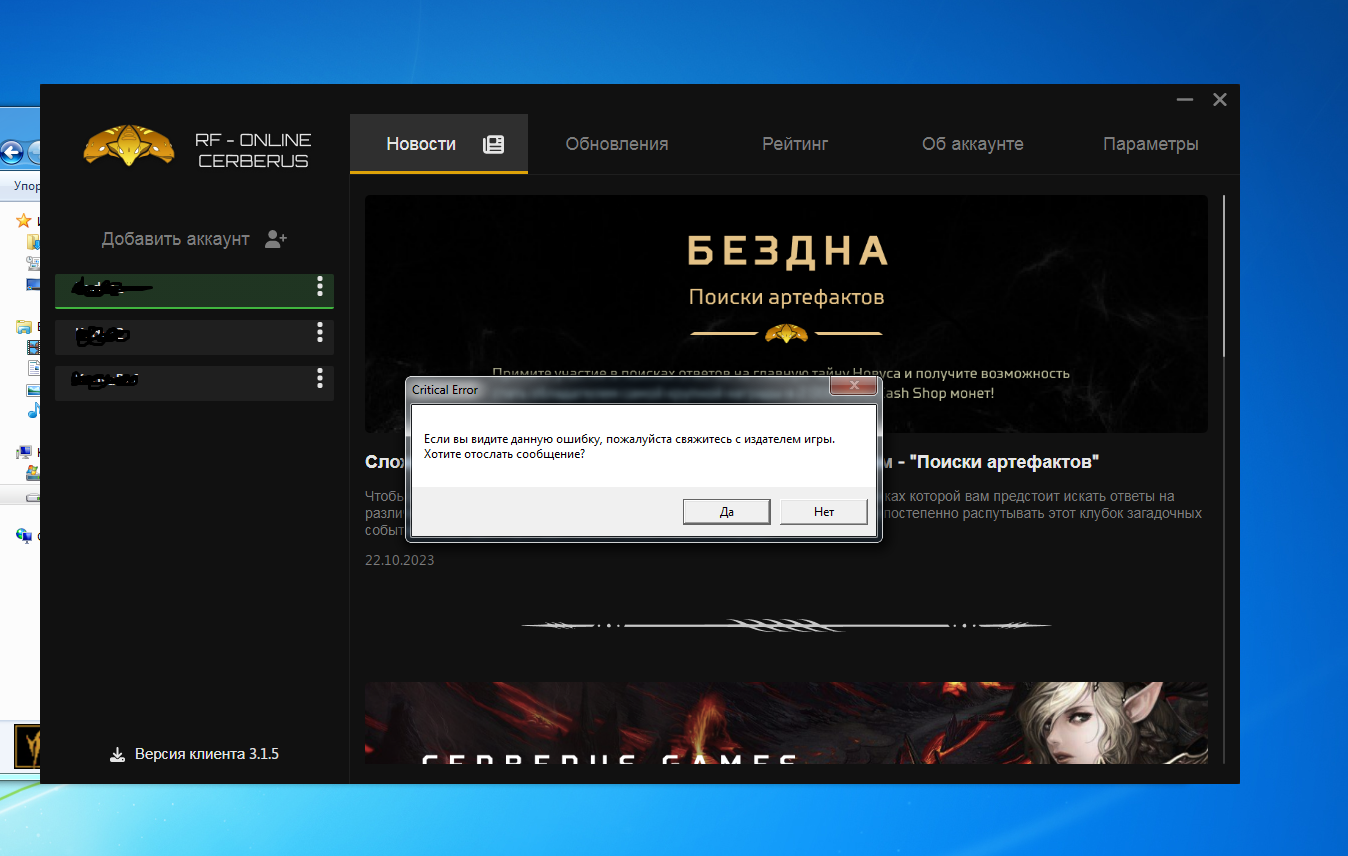Click the download icon beside Версия клиента 3.1.5
Viewport: 1348px width, 856px height.
tap(117, 754)
